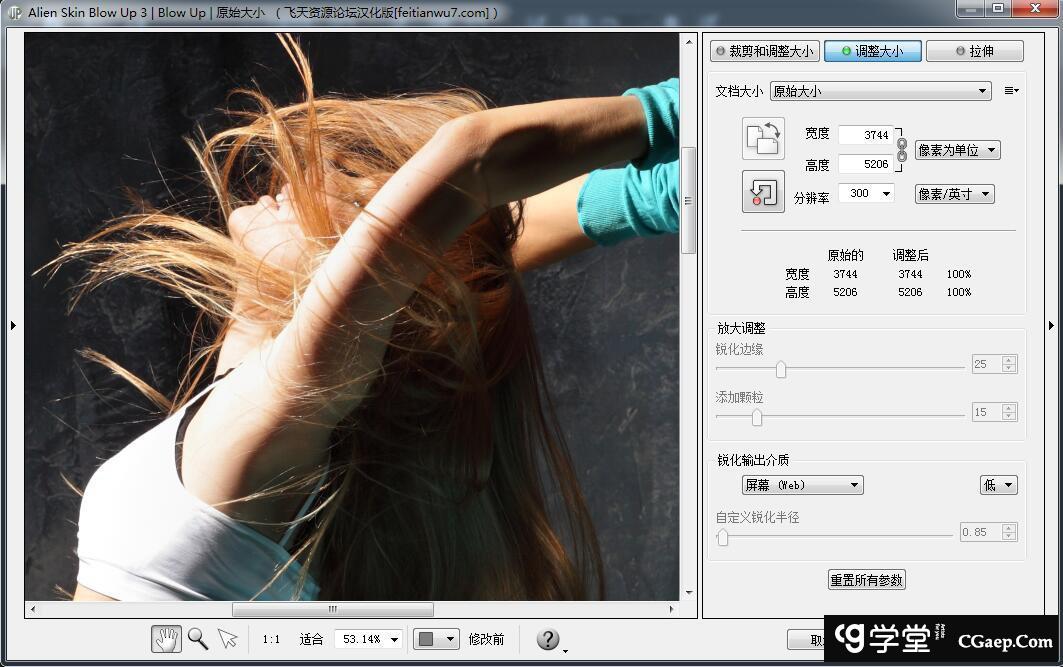Open the help question mark menu
1063x667 pixels.
point(548,639)
